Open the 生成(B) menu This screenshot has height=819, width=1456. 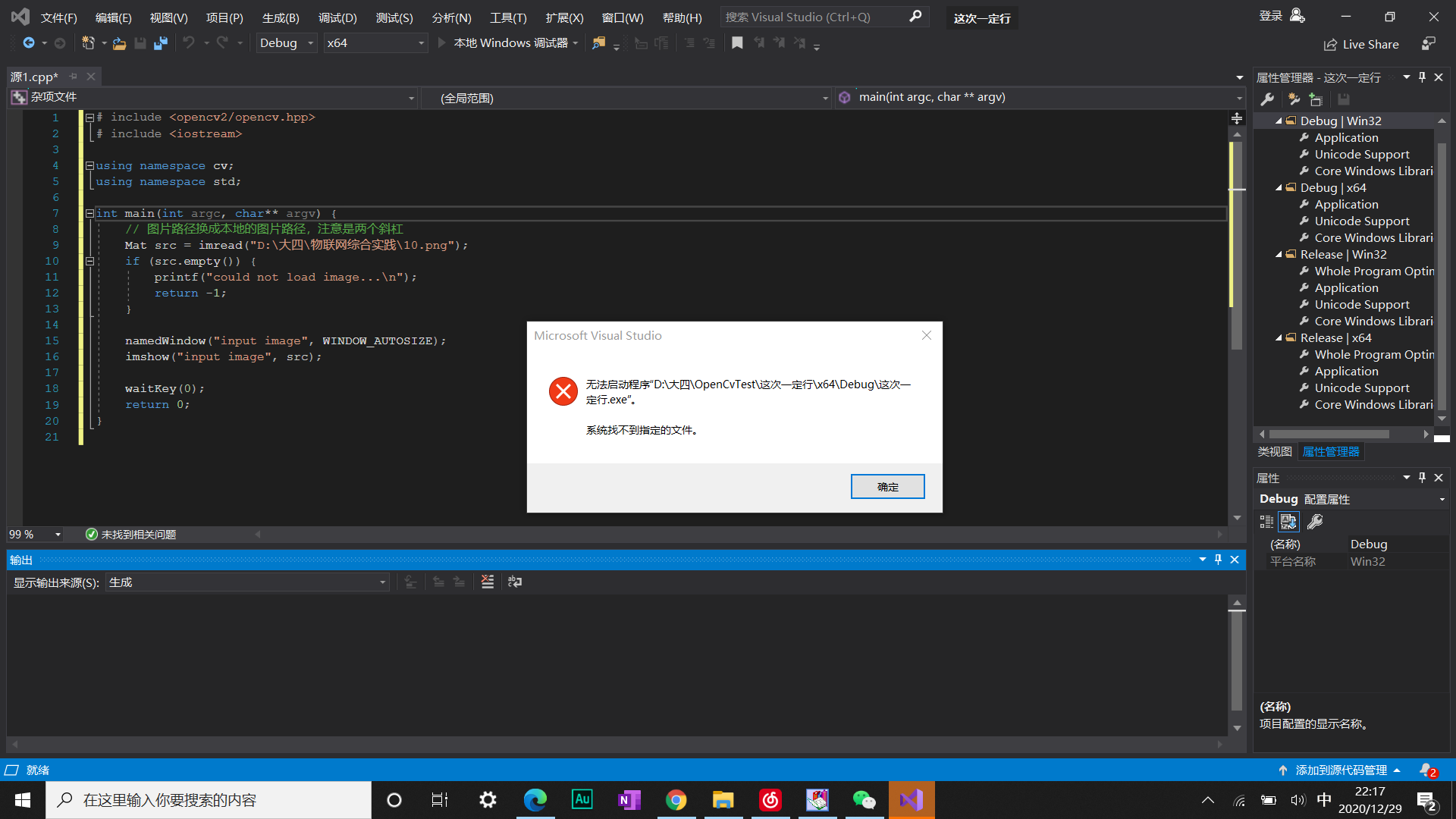tap(280, 17)
